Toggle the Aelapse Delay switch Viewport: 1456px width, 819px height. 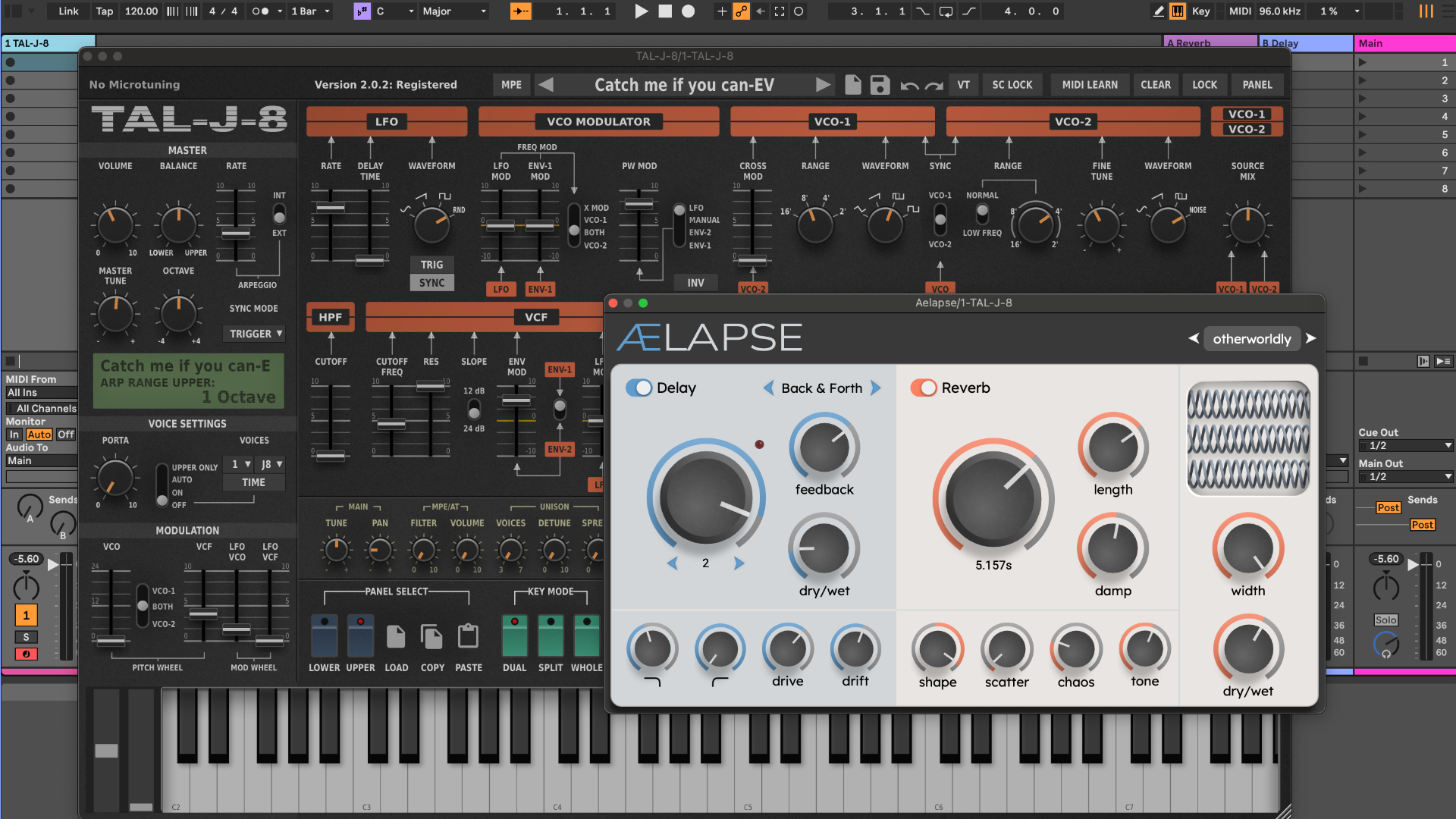639,388
